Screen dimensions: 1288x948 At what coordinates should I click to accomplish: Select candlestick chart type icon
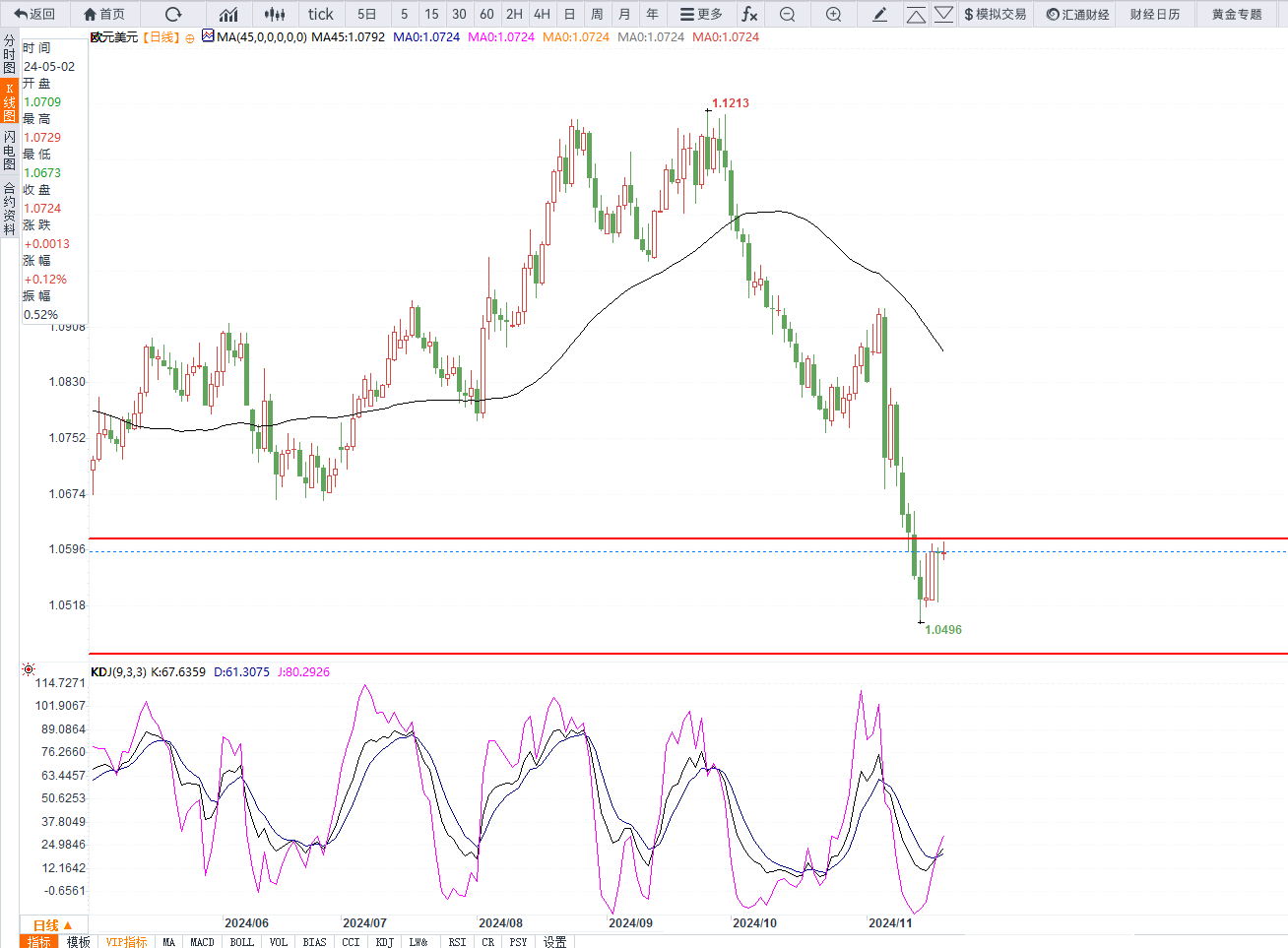pos(276,14)
